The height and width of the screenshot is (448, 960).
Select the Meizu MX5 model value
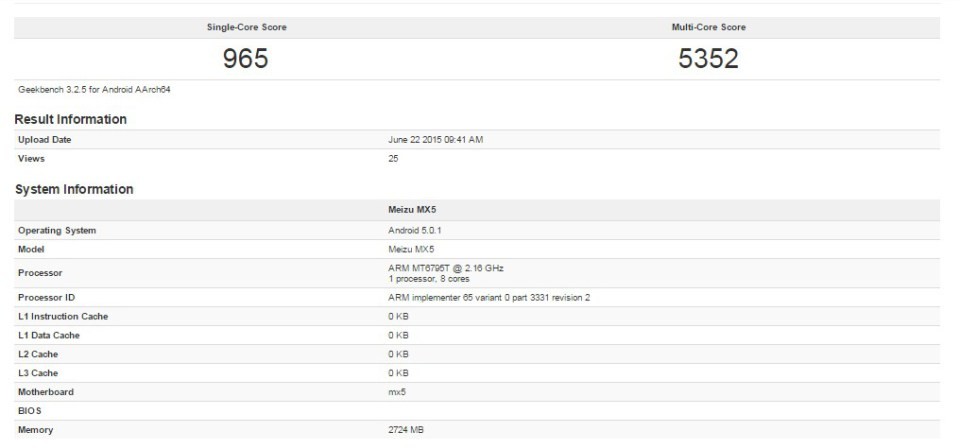[411, 250]
